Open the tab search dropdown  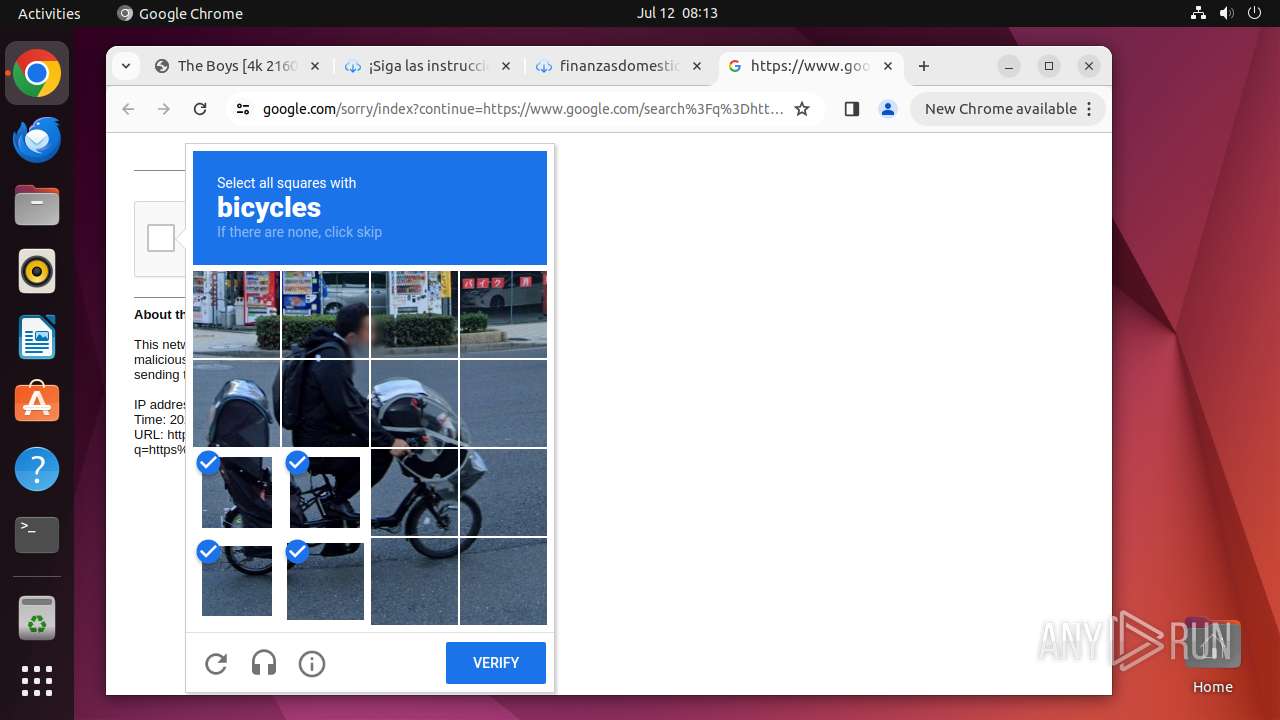coord(126,66)
